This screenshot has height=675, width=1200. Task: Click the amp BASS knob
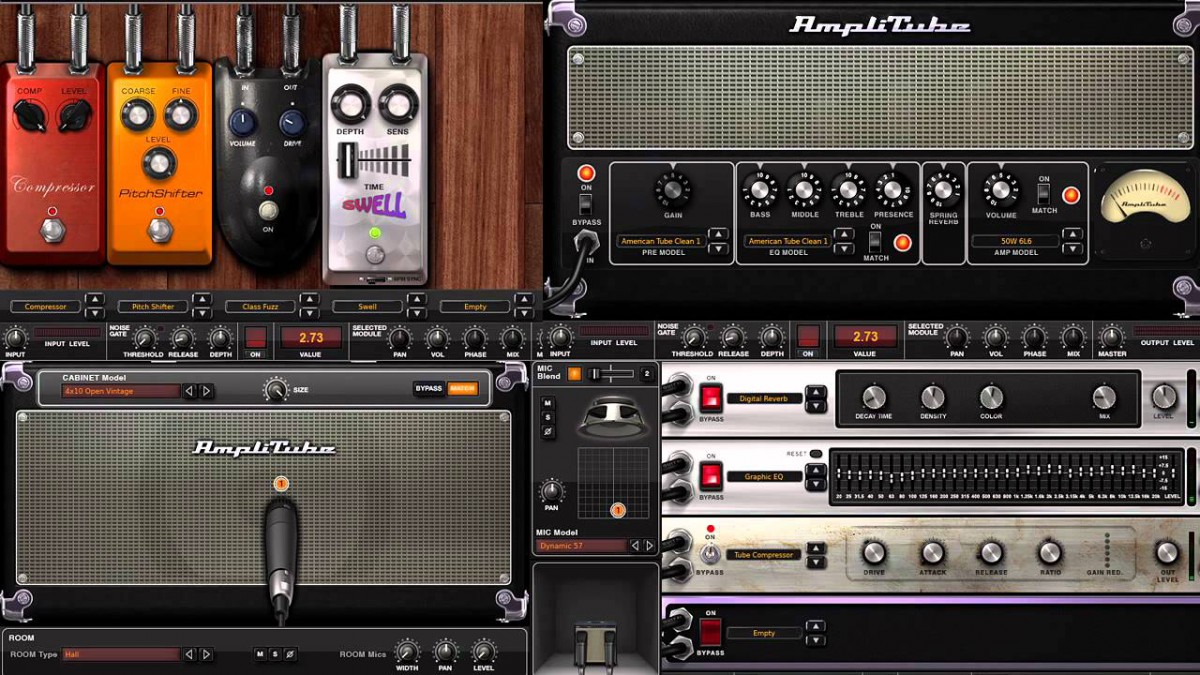tap(760, 190)
